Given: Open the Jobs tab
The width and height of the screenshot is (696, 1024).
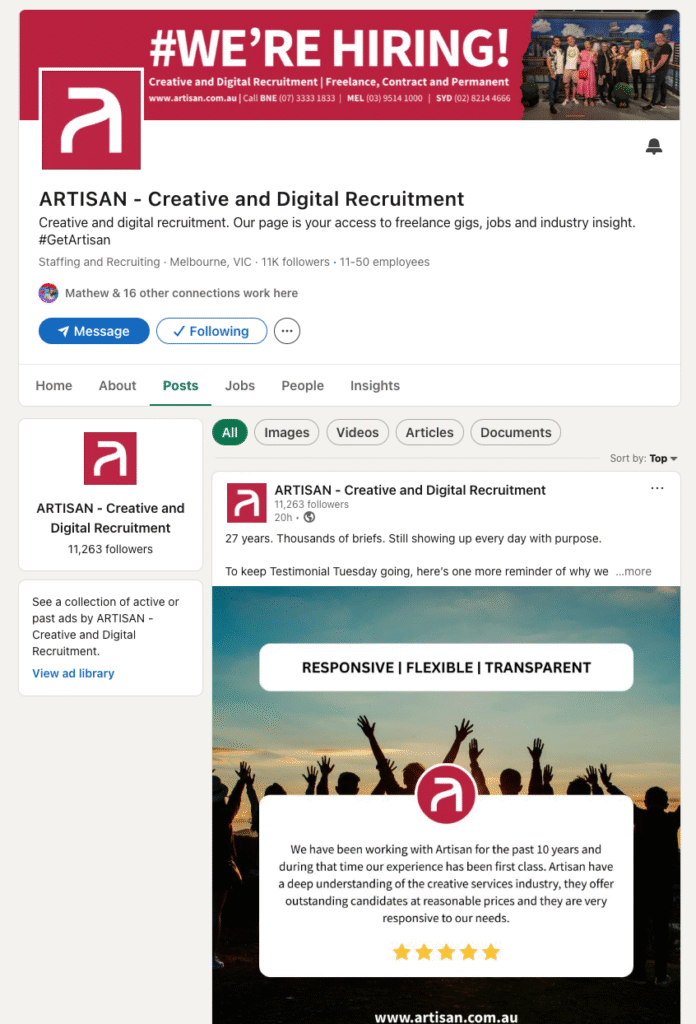Looking at the screenshot, I should 240,386.
